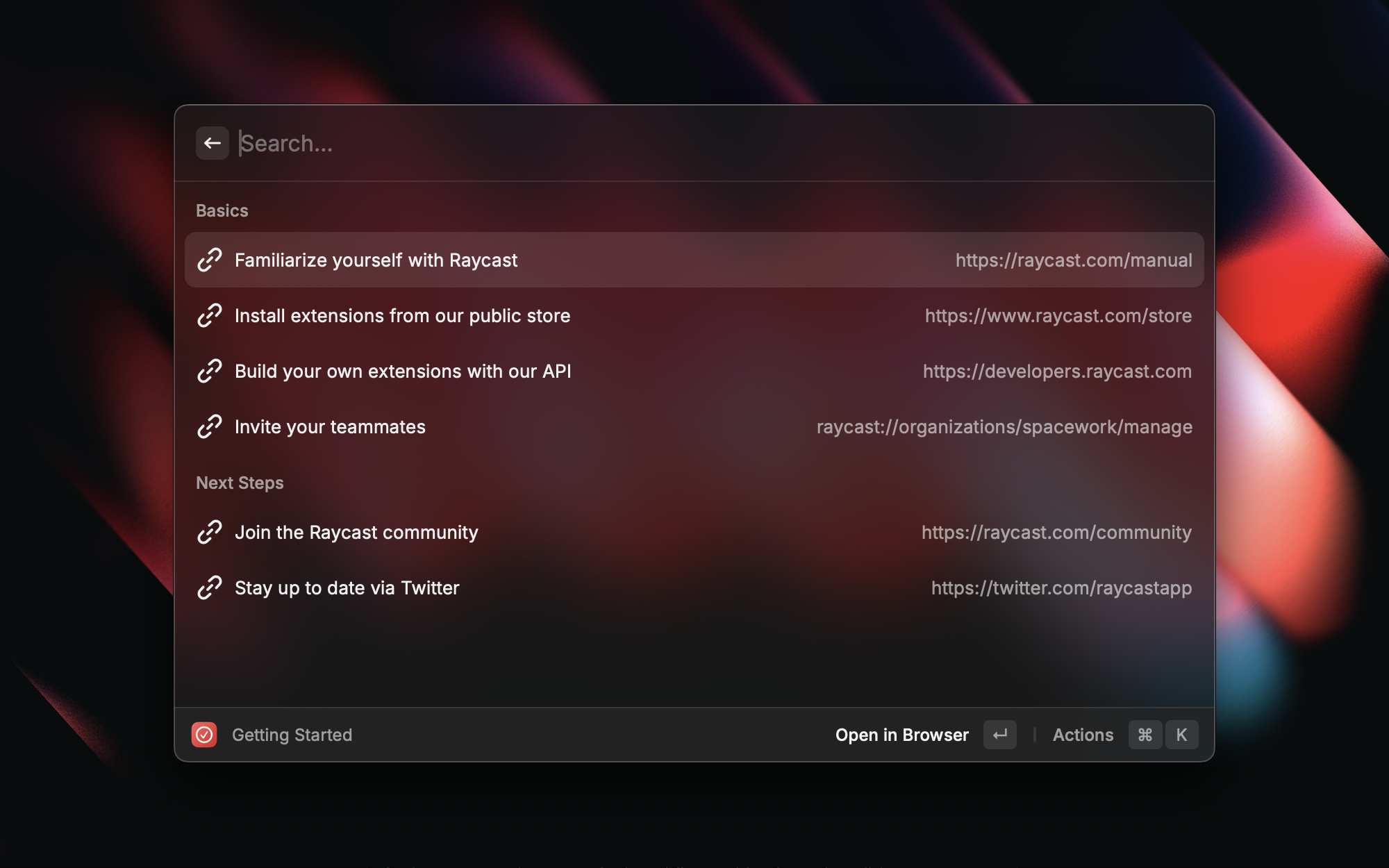The height and width of the screenshot is (868, 1389).
Task: Click the red Getting Started checkmark icon
Action: pos(204,735)
